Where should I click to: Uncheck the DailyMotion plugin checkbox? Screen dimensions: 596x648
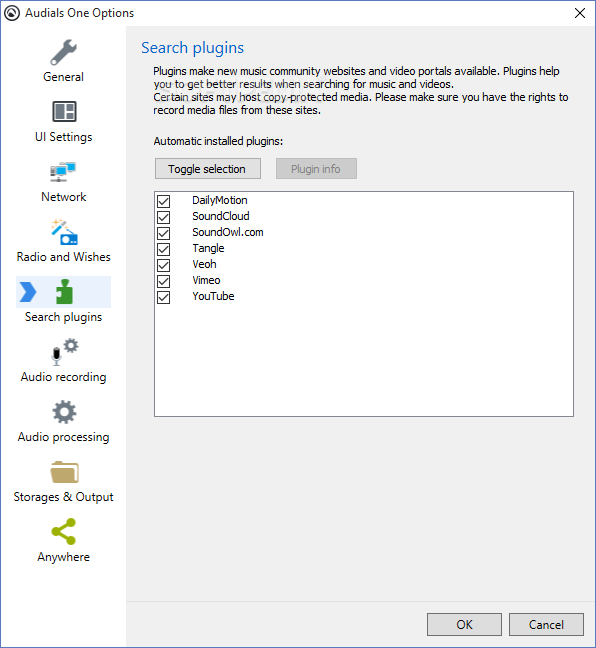pyautogui.click(x=164, y=201)
